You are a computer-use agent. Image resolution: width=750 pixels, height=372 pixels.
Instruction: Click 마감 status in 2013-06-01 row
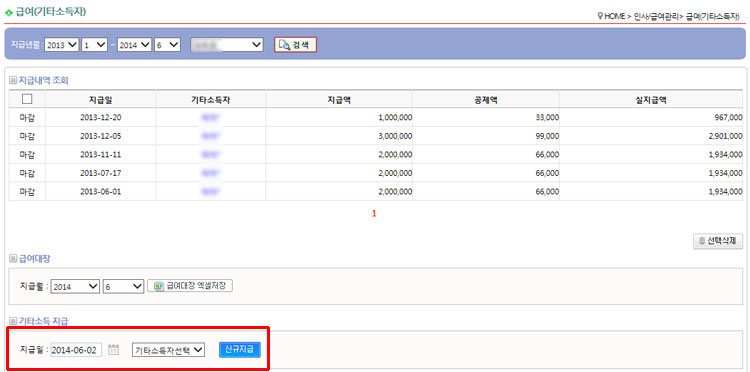click(27, 192)
